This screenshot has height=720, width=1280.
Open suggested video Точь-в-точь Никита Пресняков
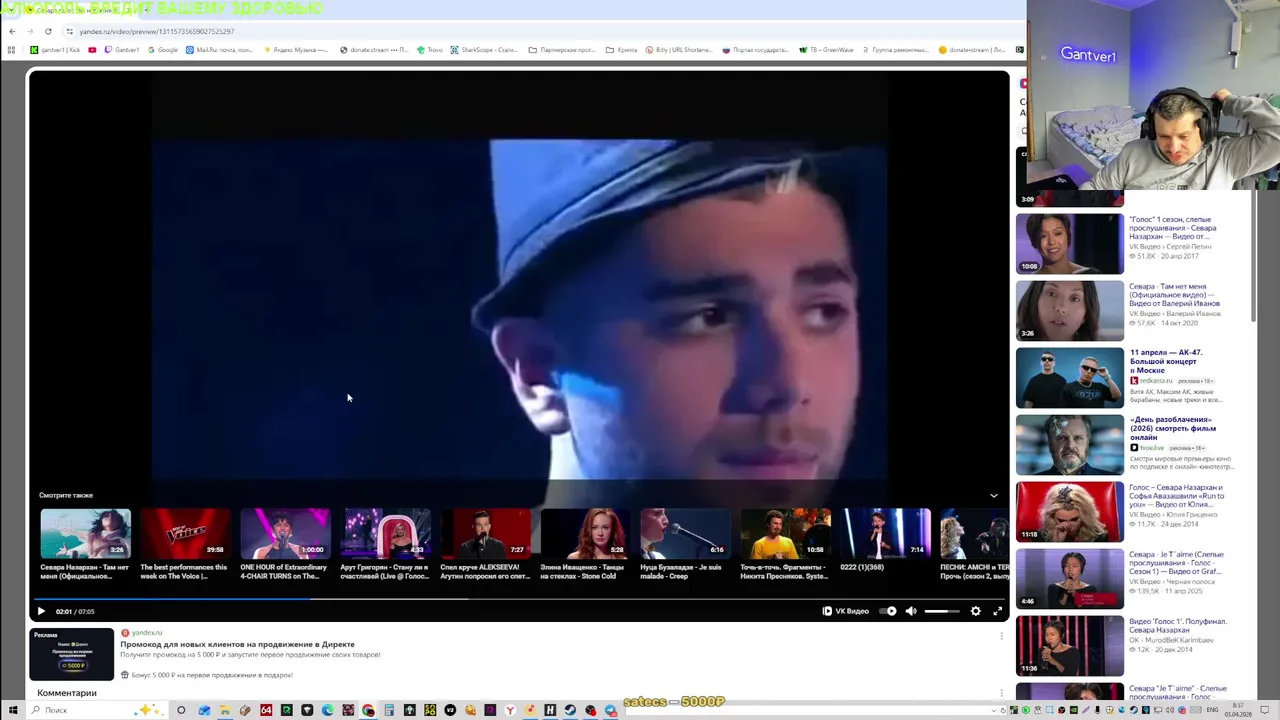coord(785,545)
